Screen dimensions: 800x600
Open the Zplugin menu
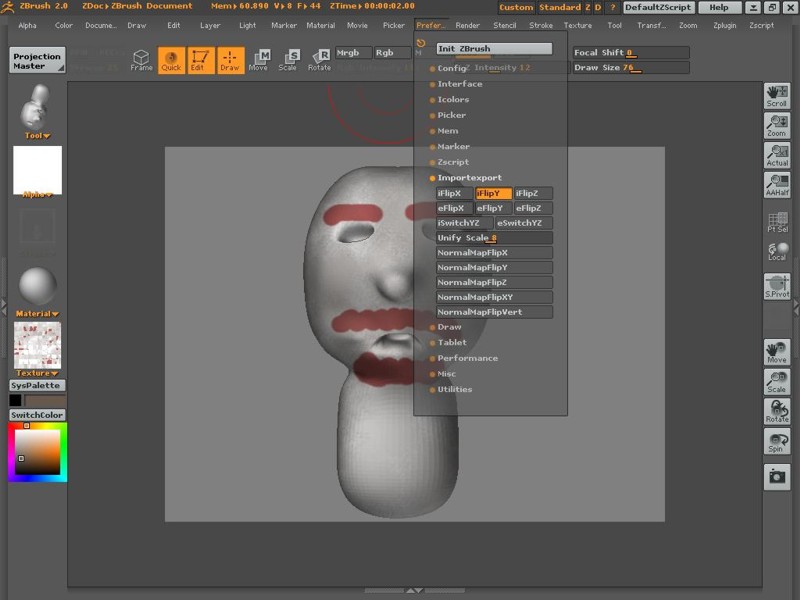pyautogui.click(x=724, y=25)
